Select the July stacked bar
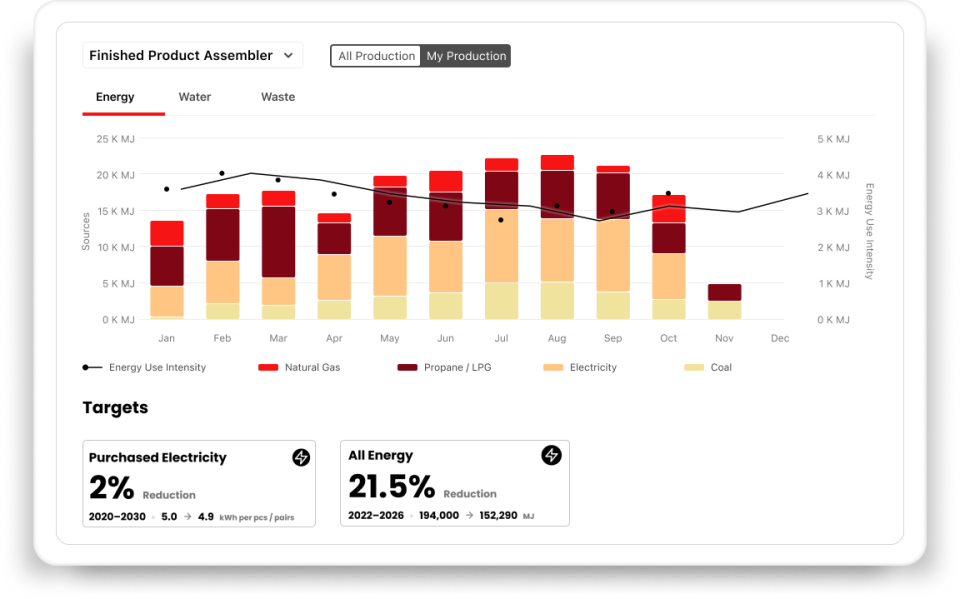Image resolution: width=960 pixels, height=599 pixels. [x=501, y=240]
